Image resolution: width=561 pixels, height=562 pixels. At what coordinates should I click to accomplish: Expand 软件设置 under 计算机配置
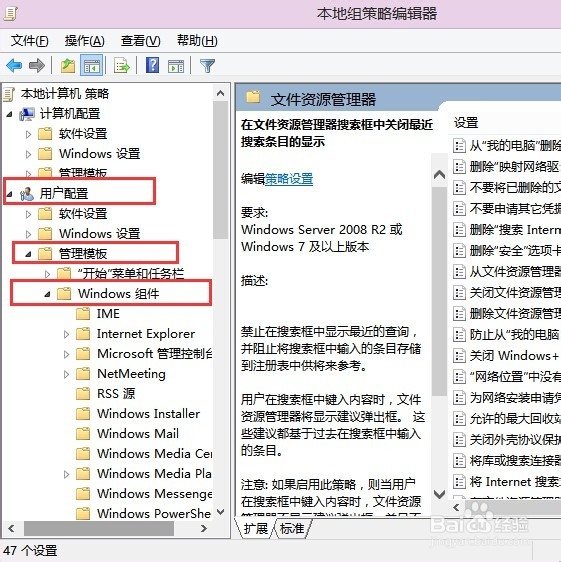coord(28,134)
